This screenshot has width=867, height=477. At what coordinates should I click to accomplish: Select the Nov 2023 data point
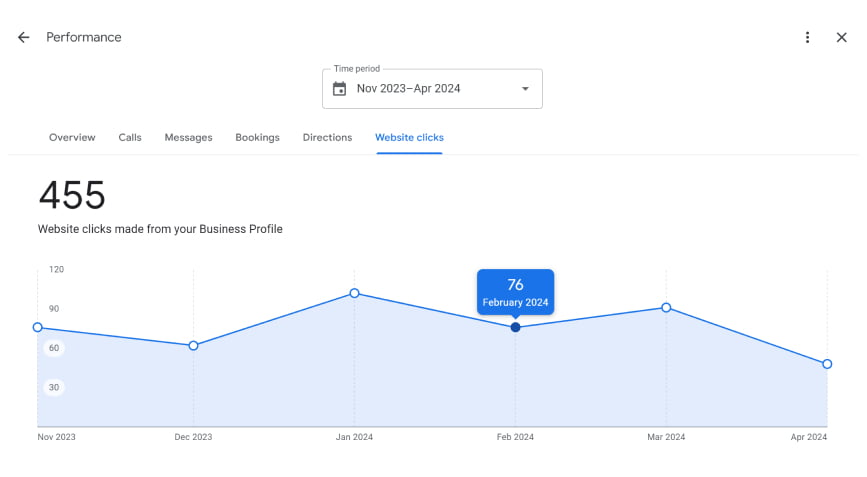coord(38,327)
